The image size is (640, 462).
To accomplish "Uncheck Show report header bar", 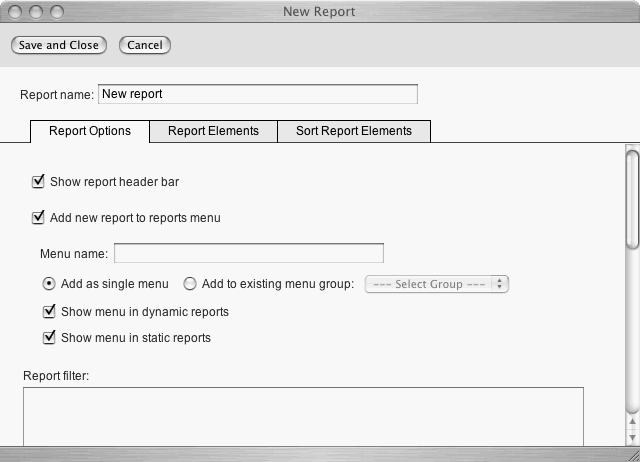I will coord(39,182).
